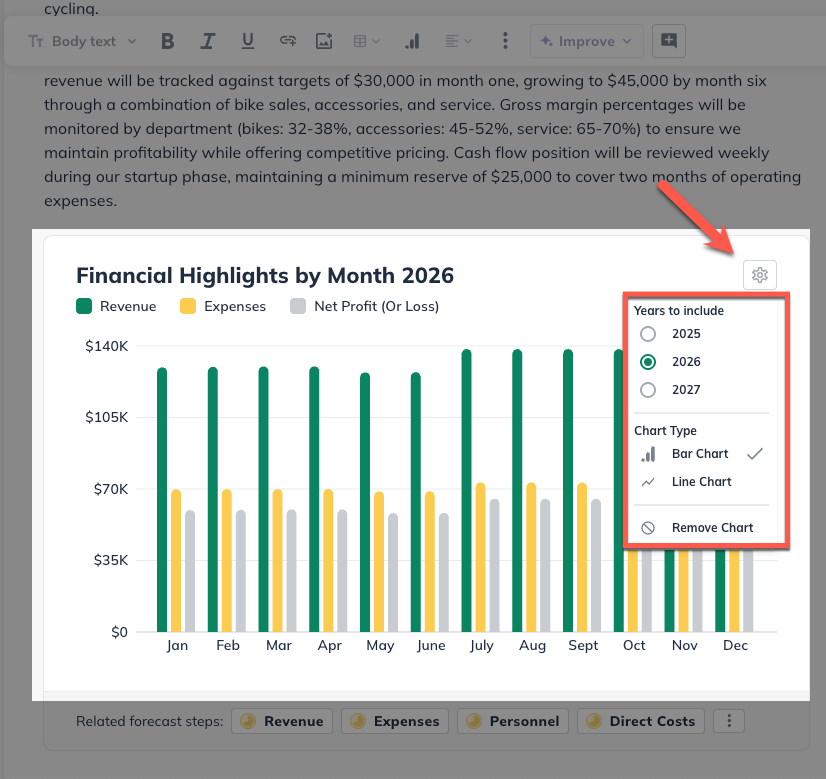Click the Dec label on the chart axis
The image size is (826, 779).
(735, 645)
